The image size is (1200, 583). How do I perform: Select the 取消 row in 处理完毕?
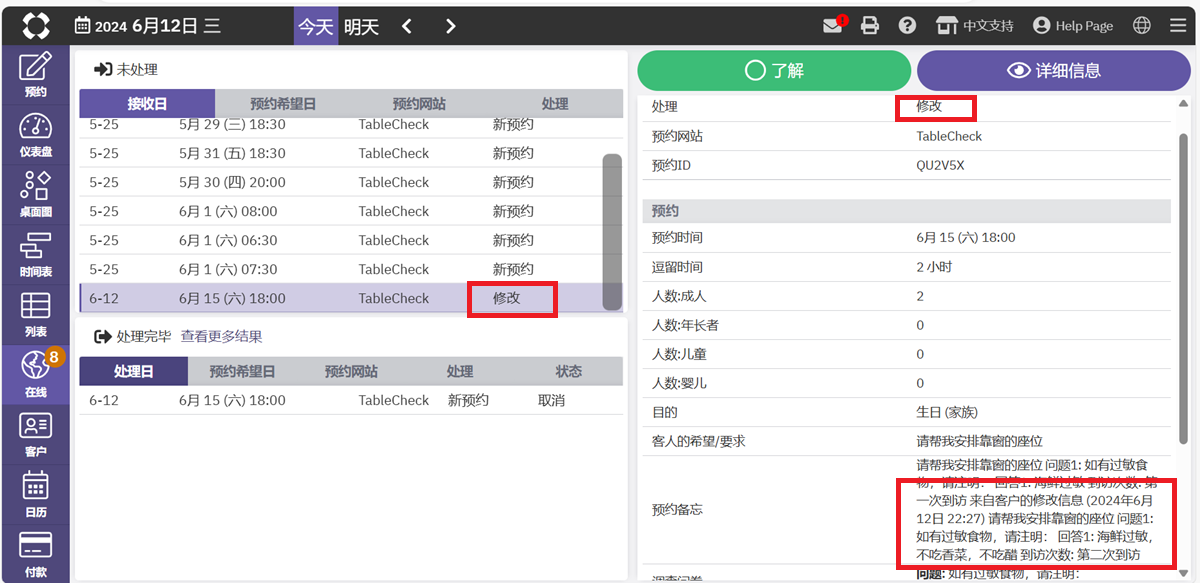tap(351, 400)
